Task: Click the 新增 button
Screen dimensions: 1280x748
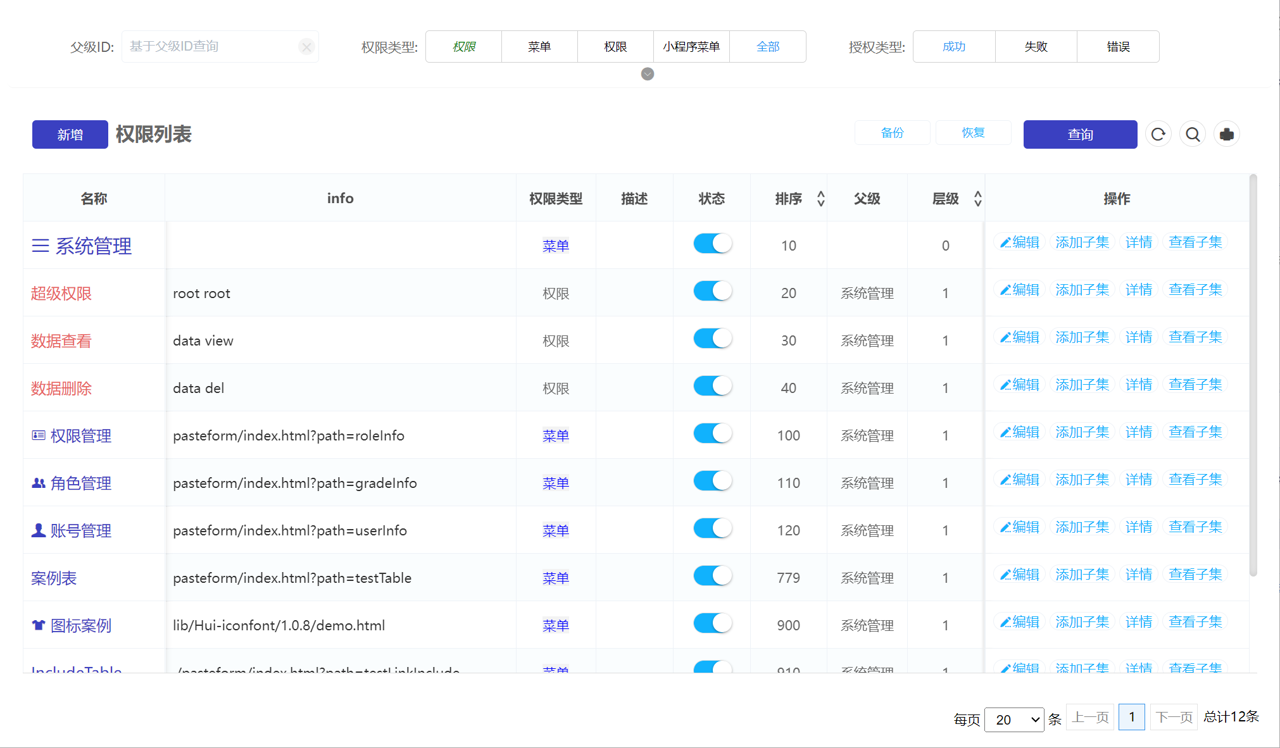Action: [x=70, y=135]
